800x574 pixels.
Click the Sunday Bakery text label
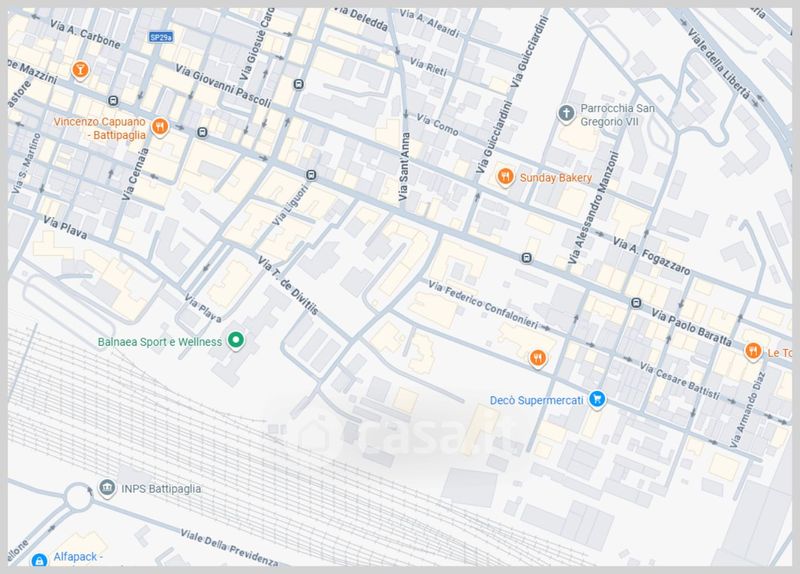[x=557, y=178]
